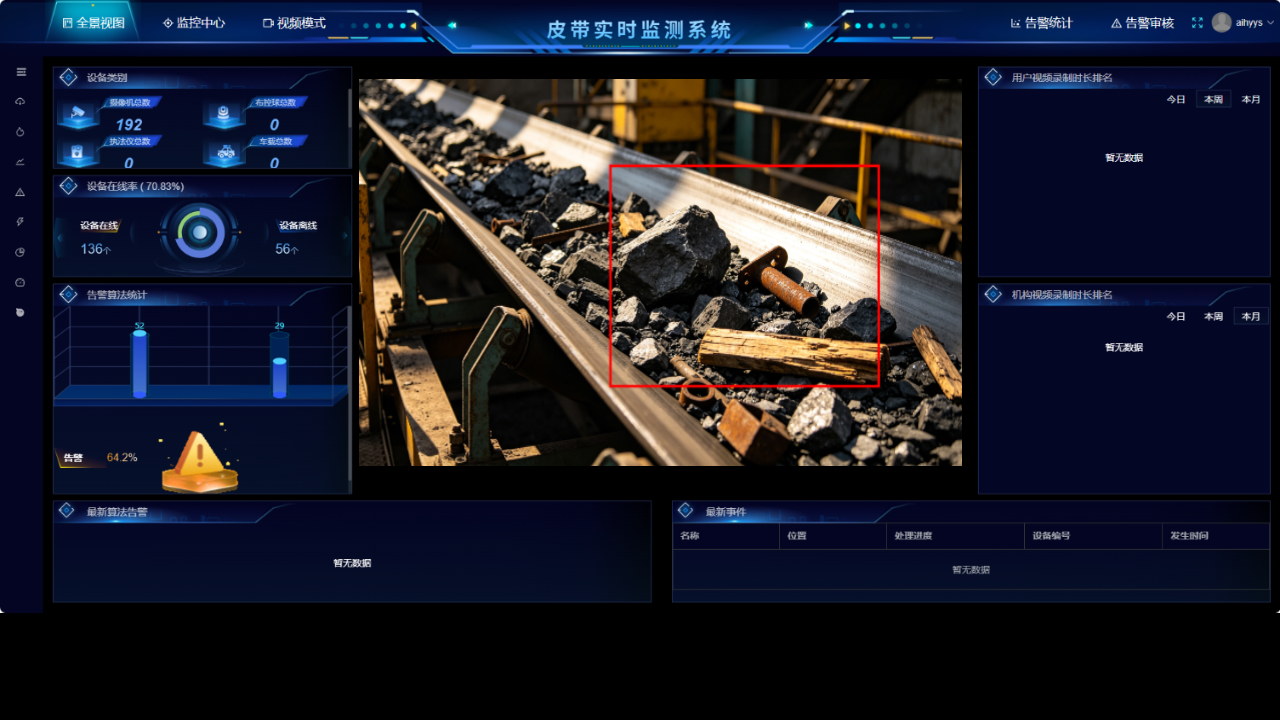
Task: Click the conveyor belt video feed
Action: (660, 272)
